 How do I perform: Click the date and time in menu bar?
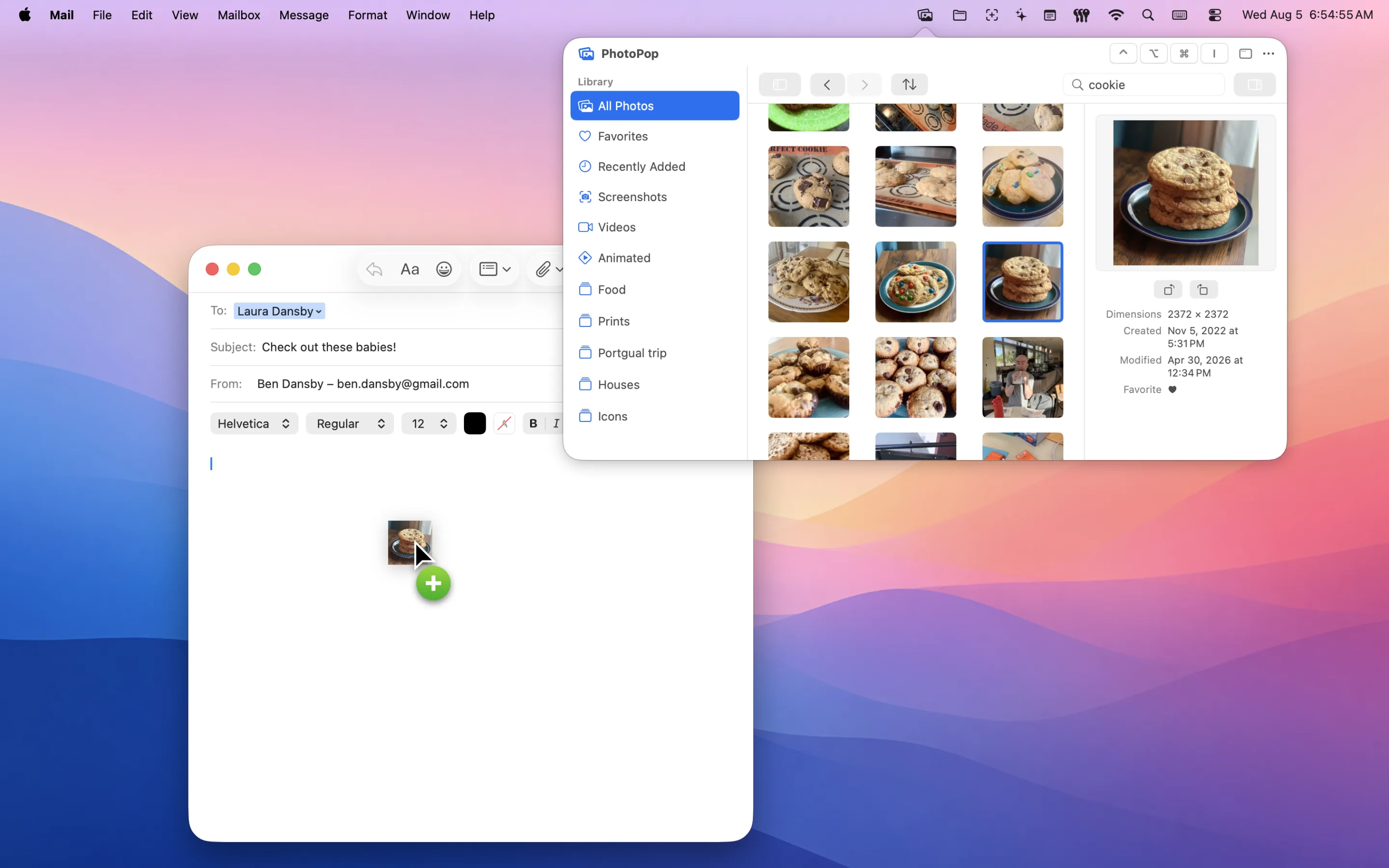click(1307, 15)
